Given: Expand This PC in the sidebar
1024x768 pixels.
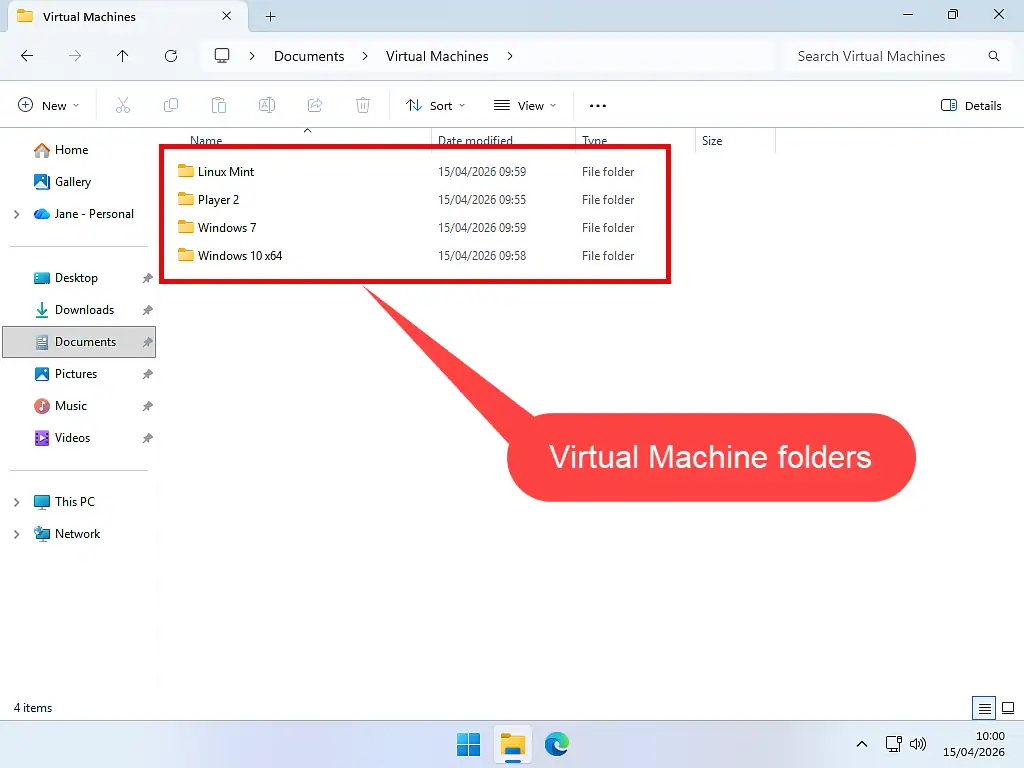Looking at the screenshot, I should (18, 501).
